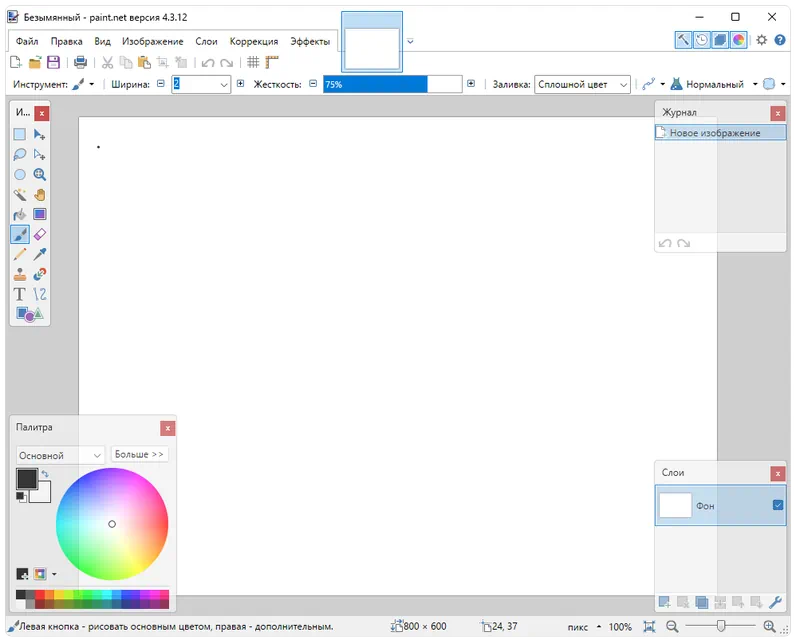Select the Zoom tool in toolbox
Viewport: 800px width, 644px height.
(x=39, y=175)
